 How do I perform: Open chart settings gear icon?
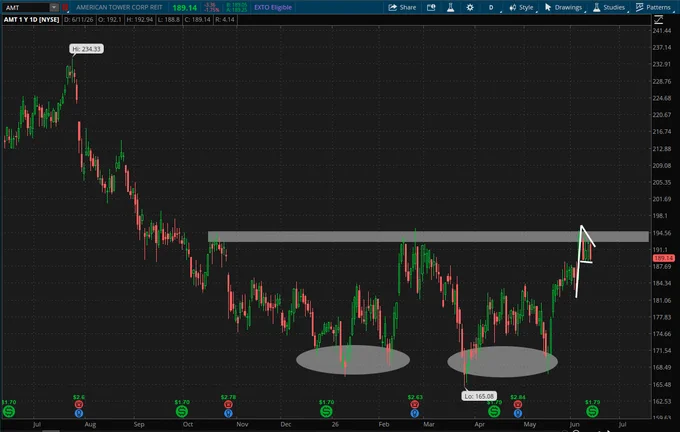pyautogui.click(x=470, y=7)
